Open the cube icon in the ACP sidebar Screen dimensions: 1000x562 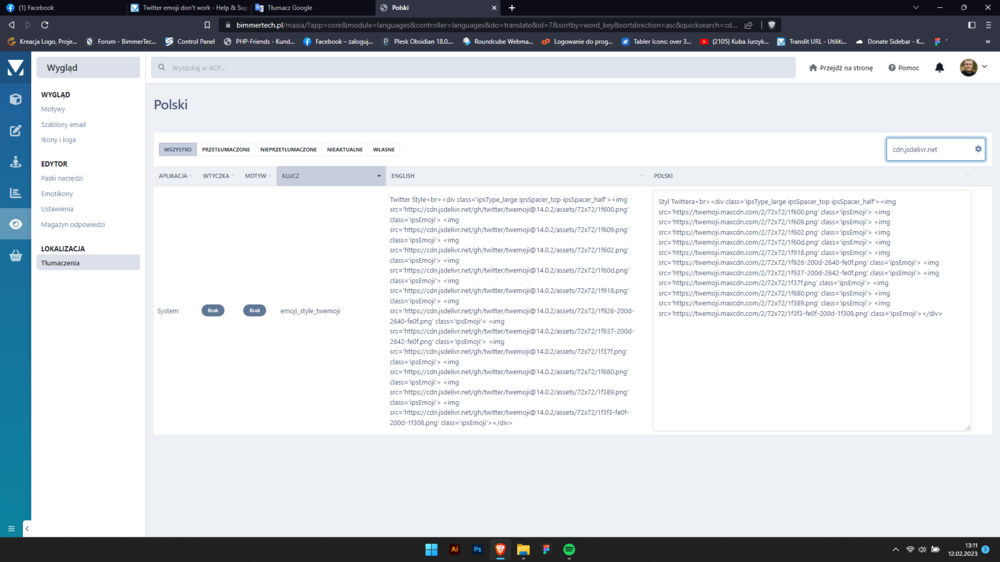[15, 99]
